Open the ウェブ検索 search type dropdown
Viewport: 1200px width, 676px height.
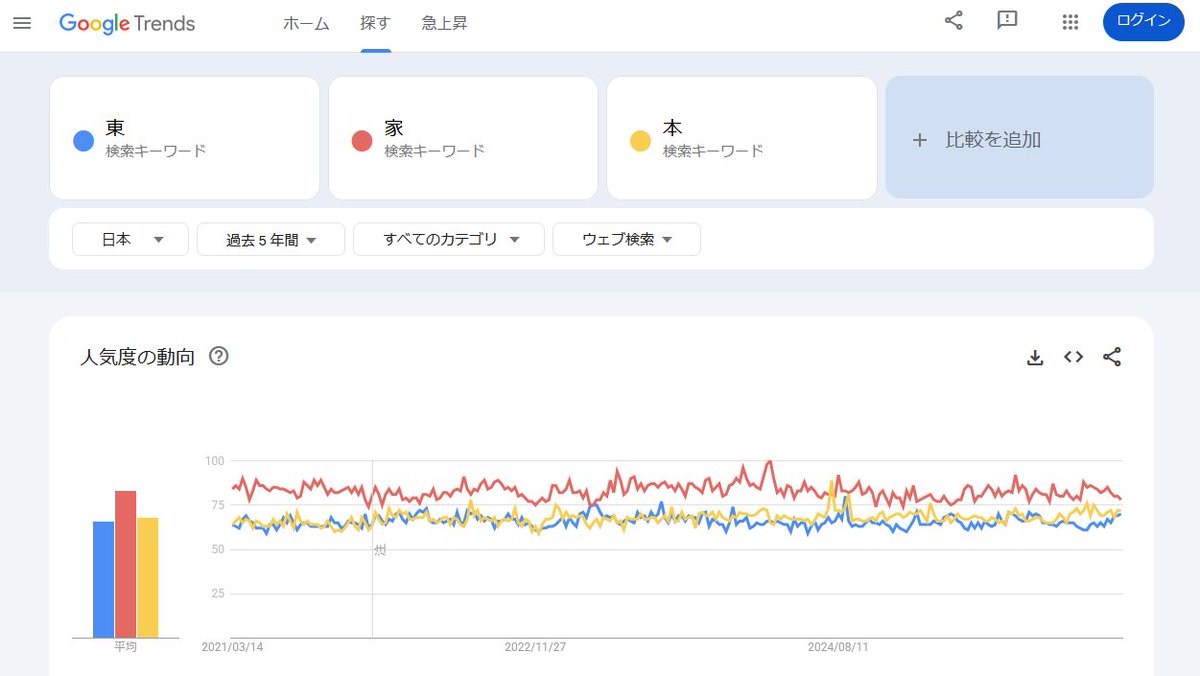[627, 240]
